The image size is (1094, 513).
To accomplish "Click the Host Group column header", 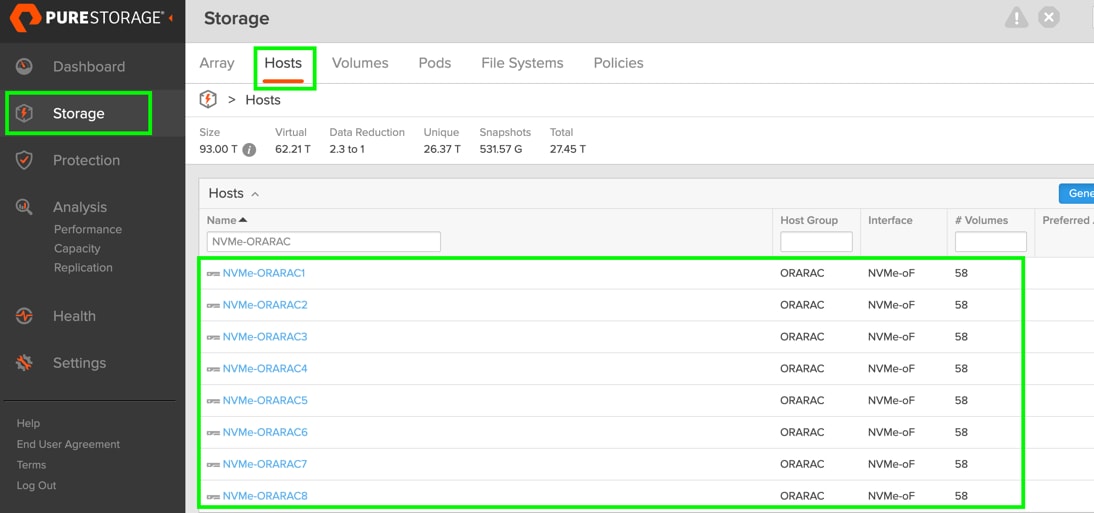I will (x=809, y=220).
